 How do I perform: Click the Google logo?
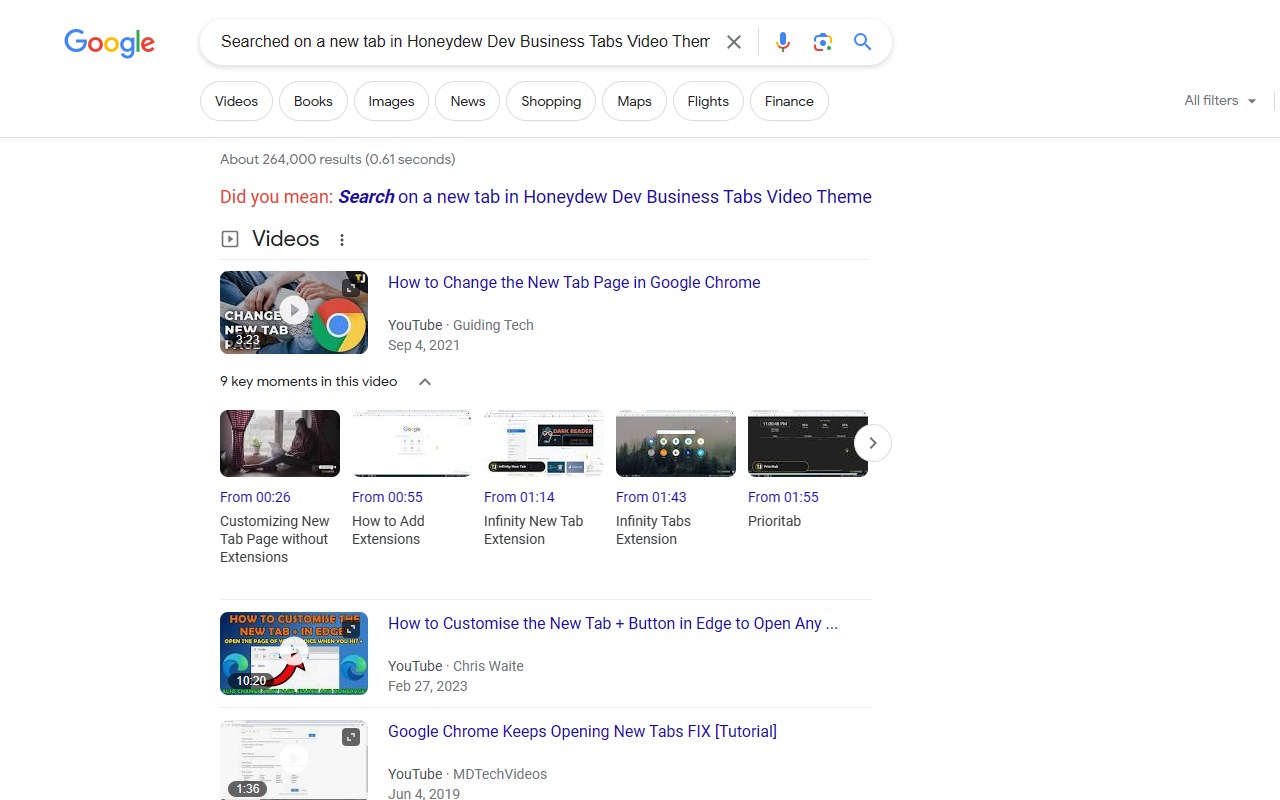click(109, 43)
